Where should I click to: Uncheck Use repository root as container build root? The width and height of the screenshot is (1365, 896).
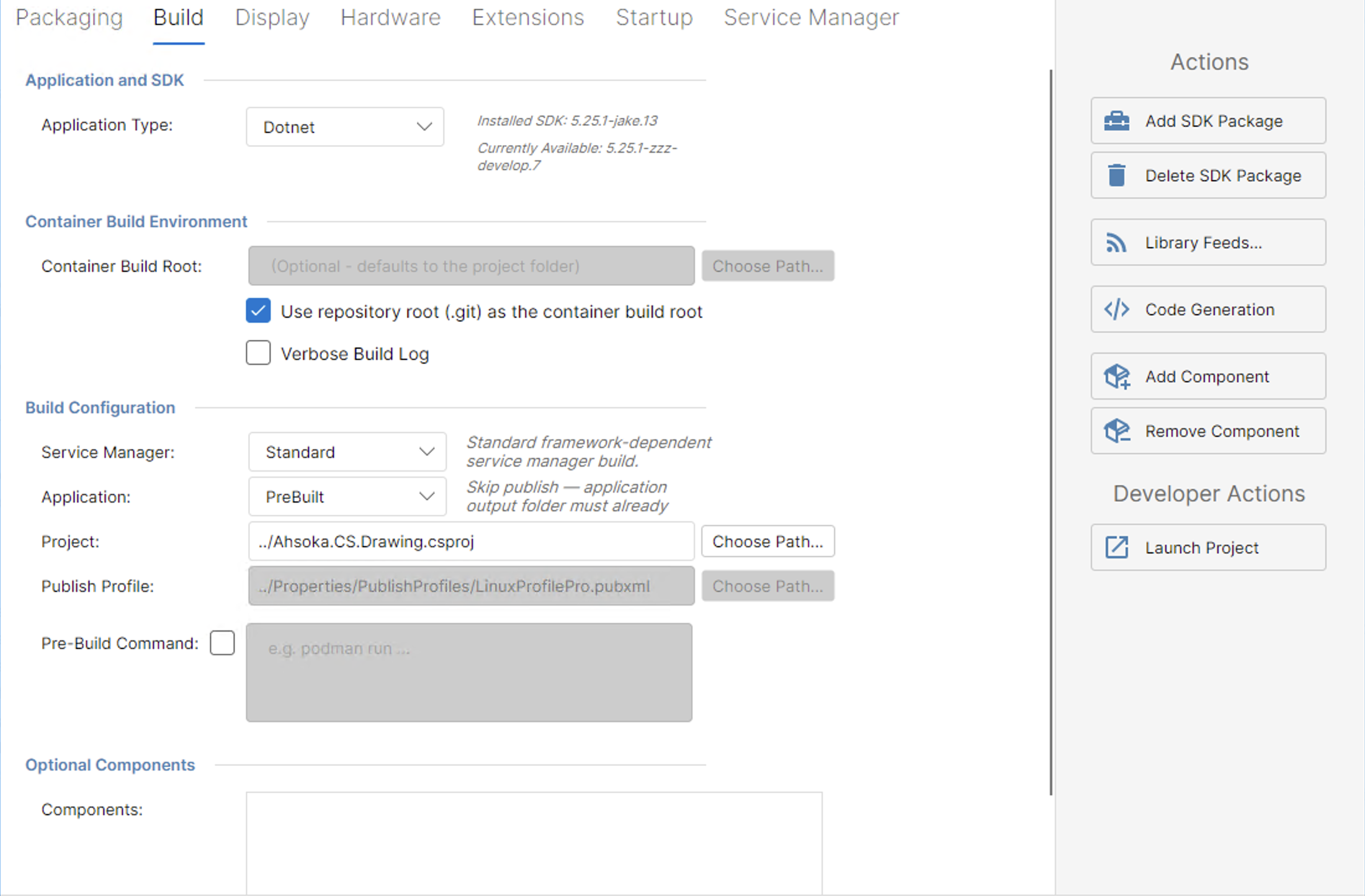pos(258,311)
